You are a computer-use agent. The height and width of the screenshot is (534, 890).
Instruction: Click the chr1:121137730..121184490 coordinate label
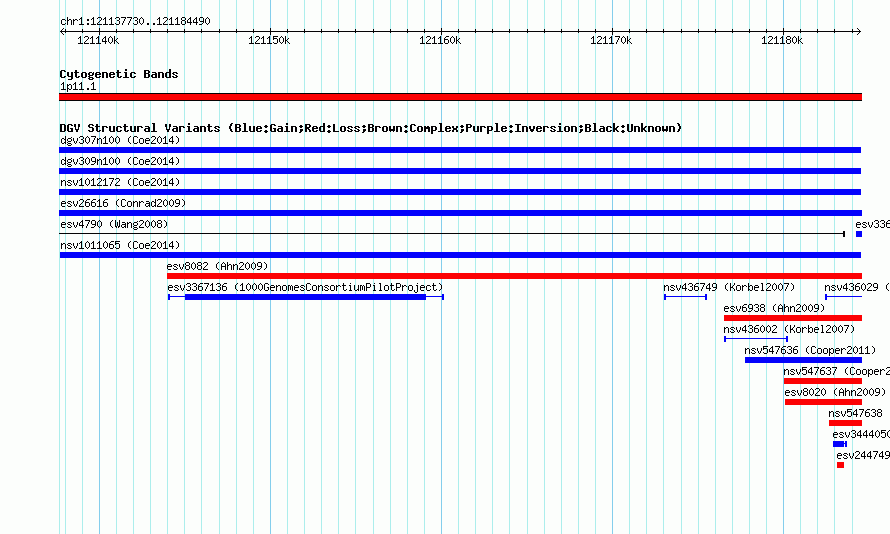135,21
